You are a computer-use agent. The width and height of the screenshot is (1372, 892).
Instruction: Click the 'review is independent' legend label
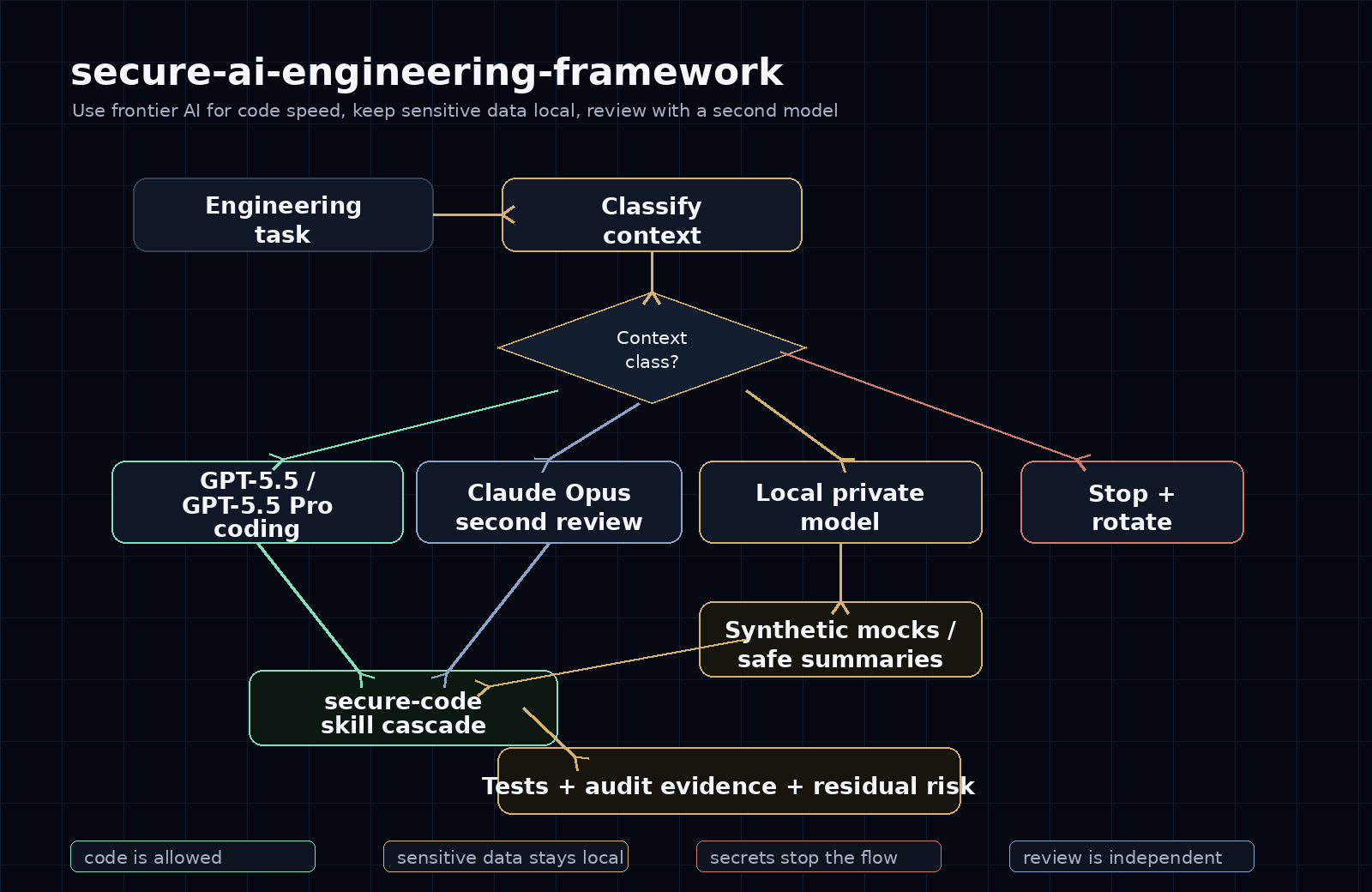(x=1132, y=856)
